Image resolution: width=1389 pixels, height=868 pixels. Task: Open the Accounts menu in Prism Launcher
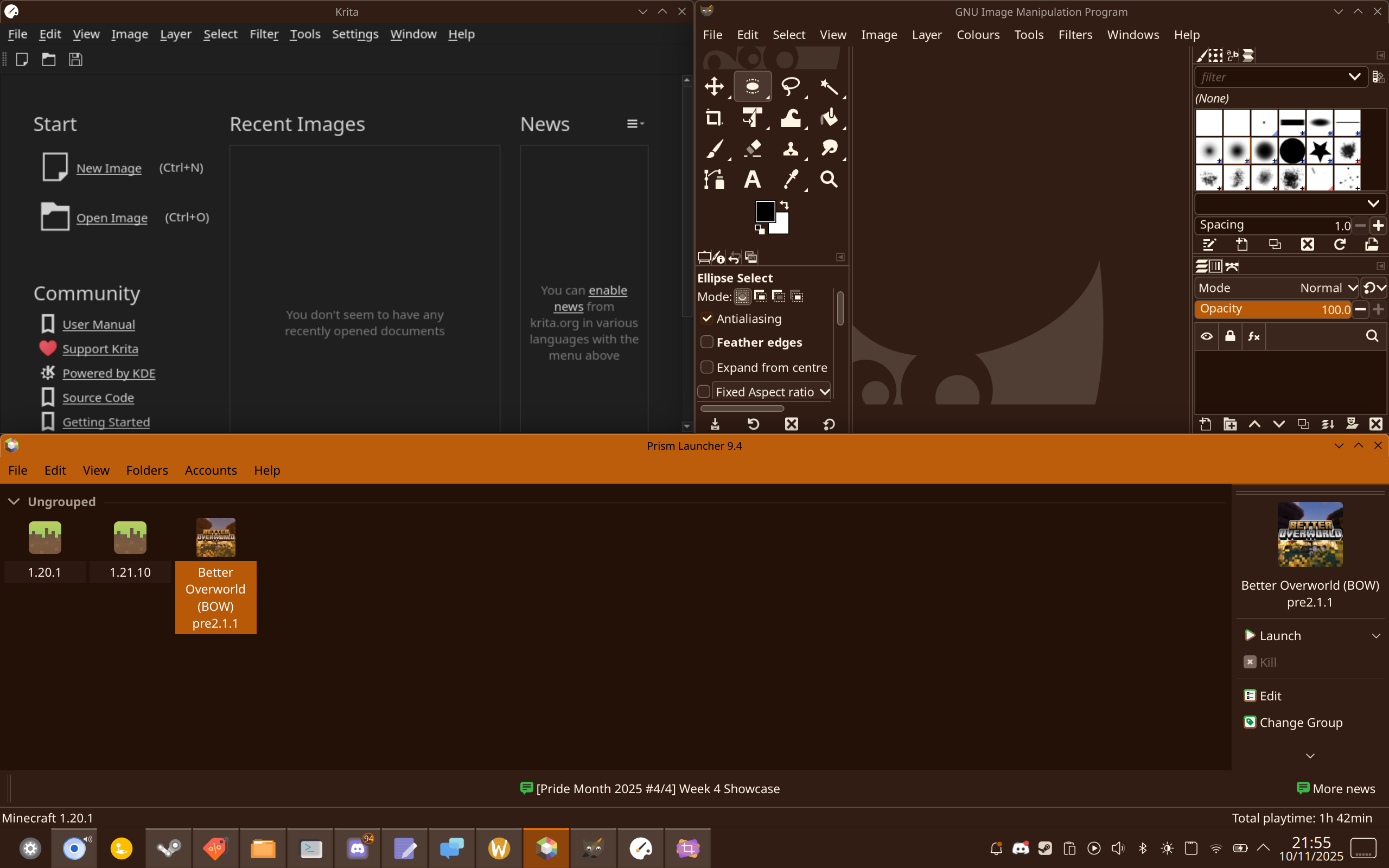click(x=211, y=470)
